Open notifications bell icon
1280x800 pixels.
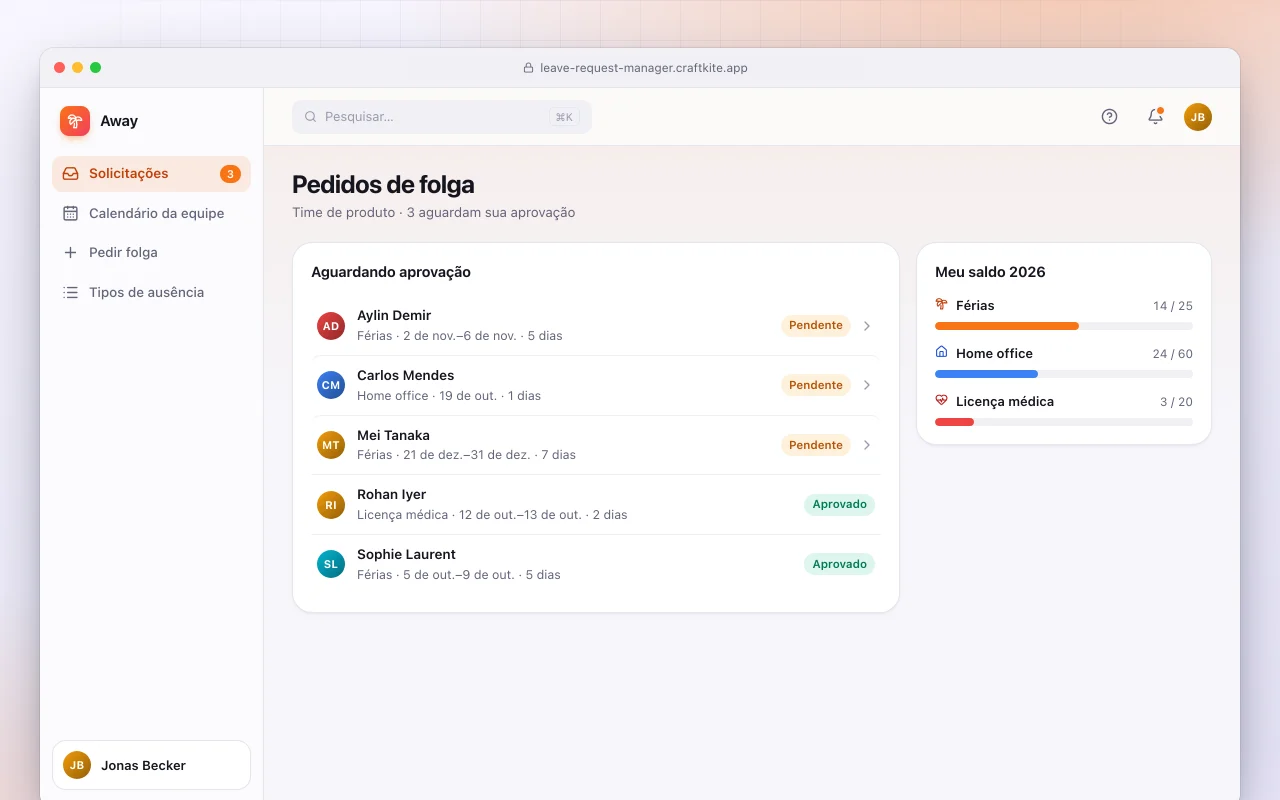point(1155,117)
